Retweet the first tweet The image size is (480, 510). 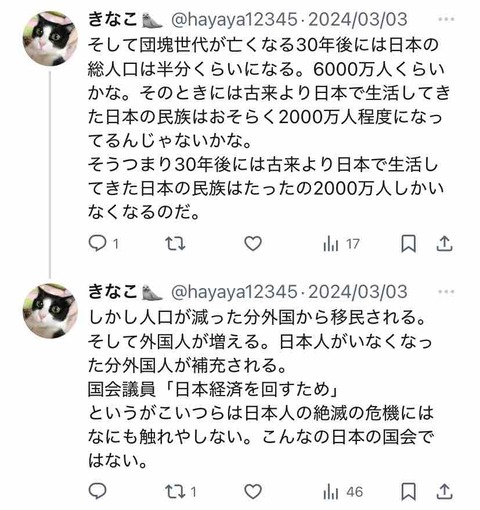coord(175,244)
